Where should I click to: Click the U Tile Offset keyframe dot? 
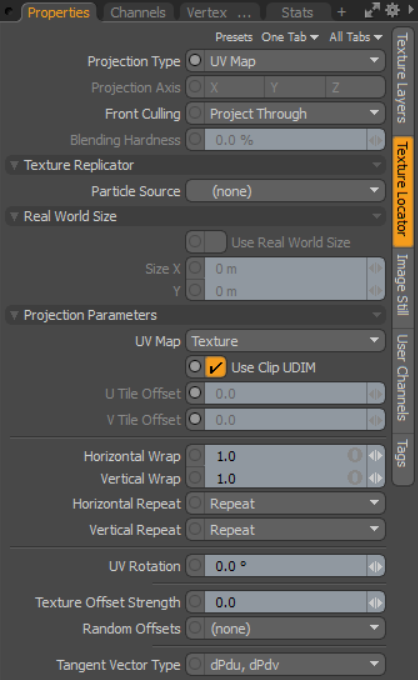click(x=195, y=393)
